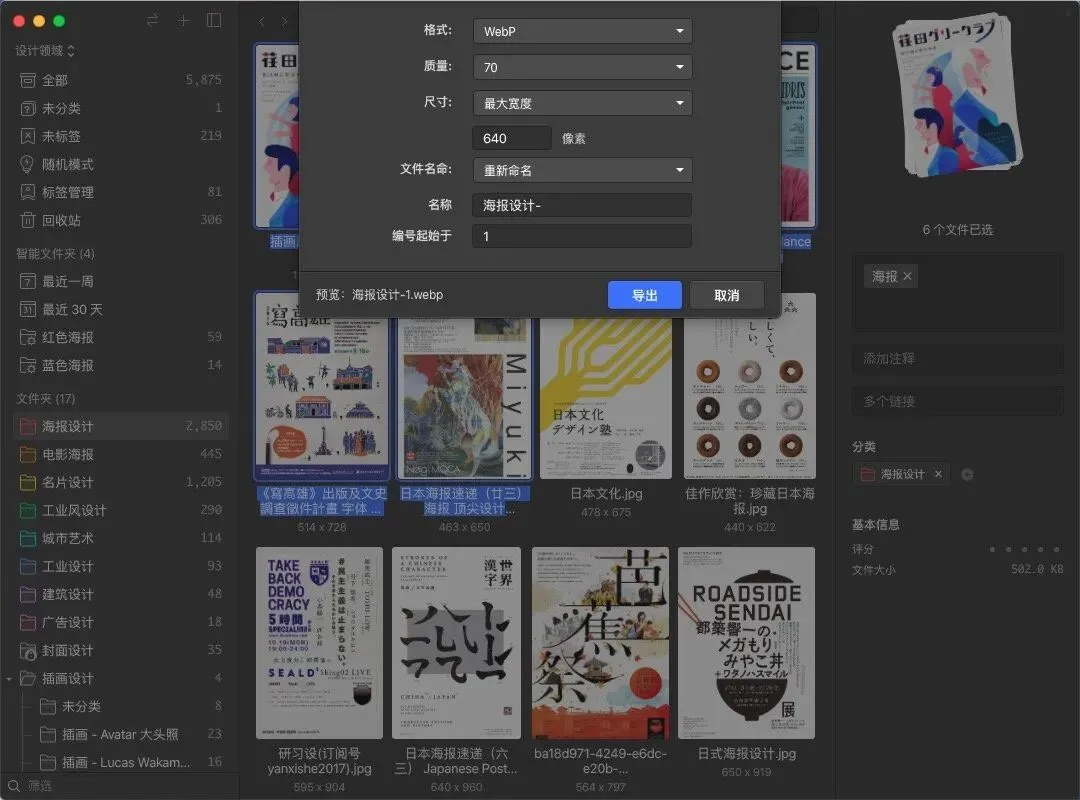The image size is (1080, 800).
Task: Click the switch library arrows icon
Action: [152, 21]
